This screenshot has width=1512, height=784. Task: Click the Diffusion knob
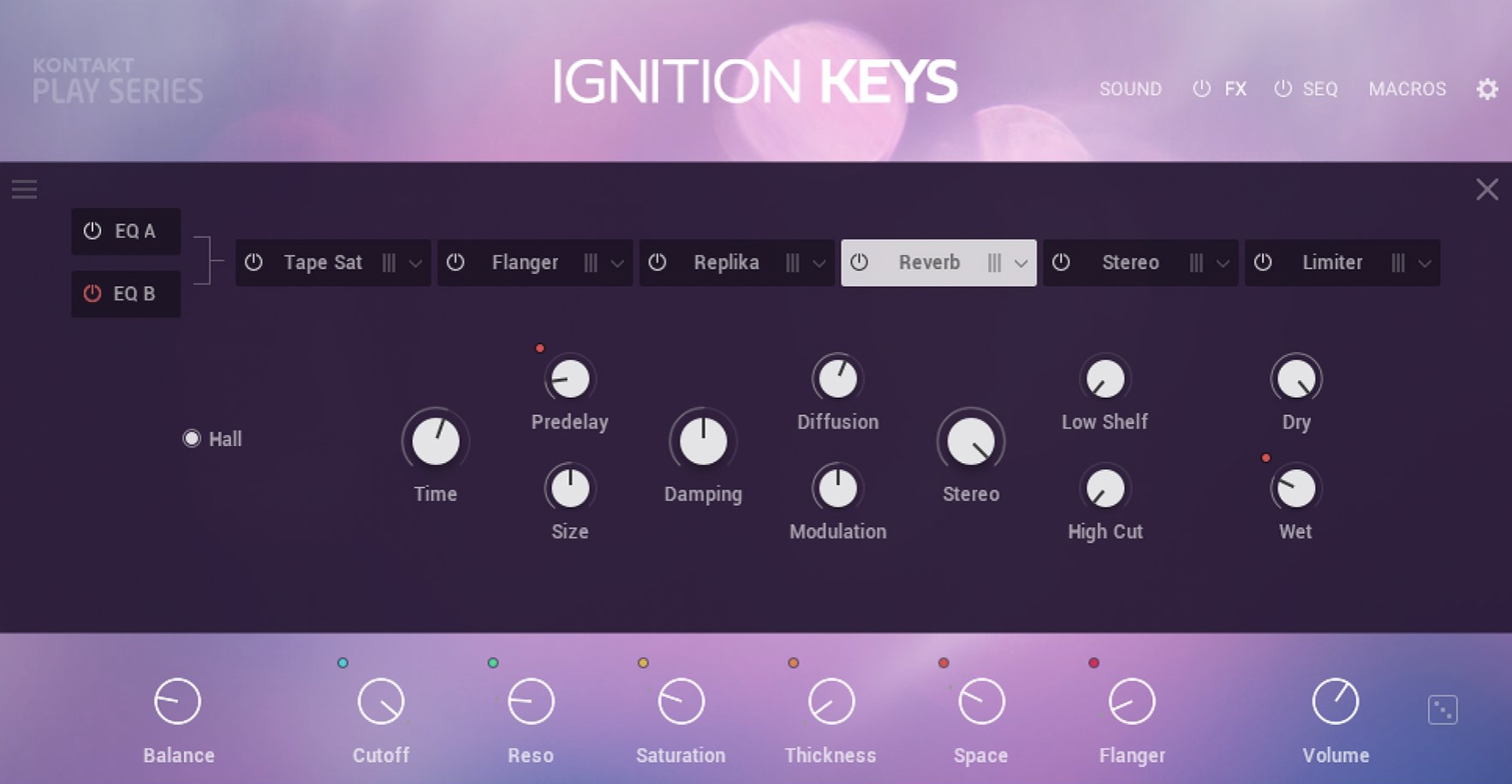coord(838,378)
